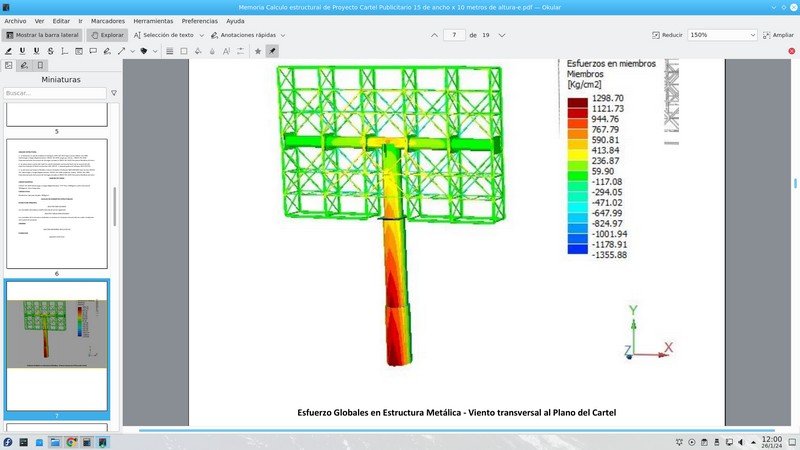The width and height of the screenshot is (800, 450).
Task: Add current annotation tool to favorites star
Action: point(258,51)
